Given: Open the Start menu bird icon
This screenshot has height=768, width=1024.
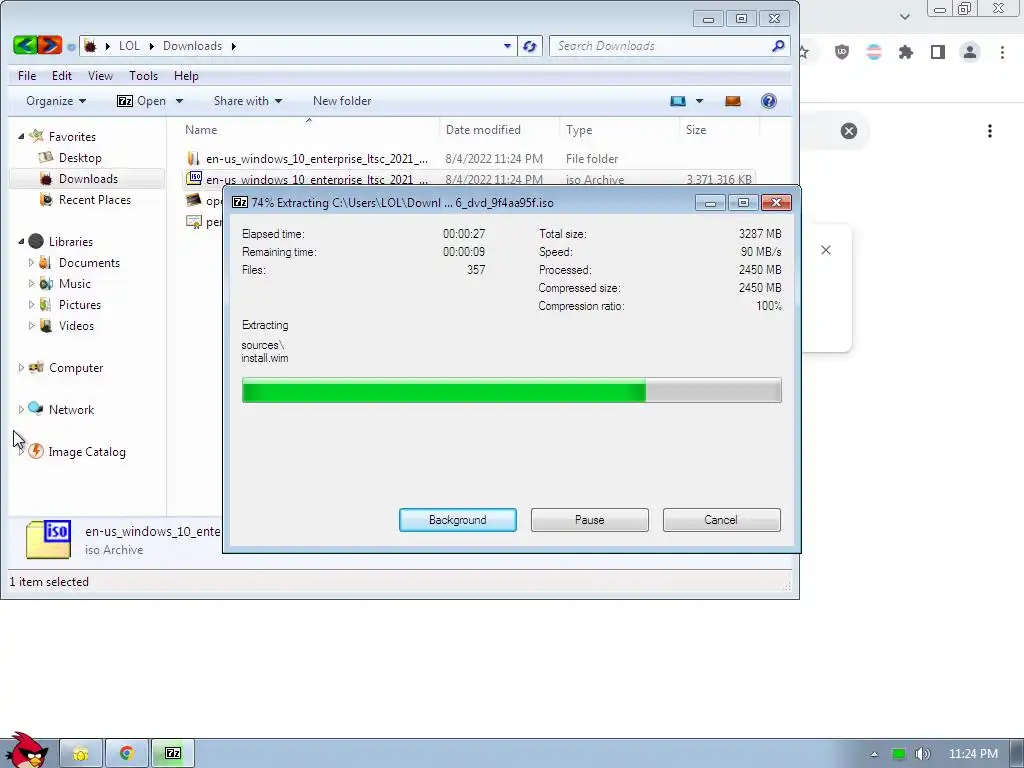Looking at the screenshot, I should pyautogui.click(x=26, y=751).
